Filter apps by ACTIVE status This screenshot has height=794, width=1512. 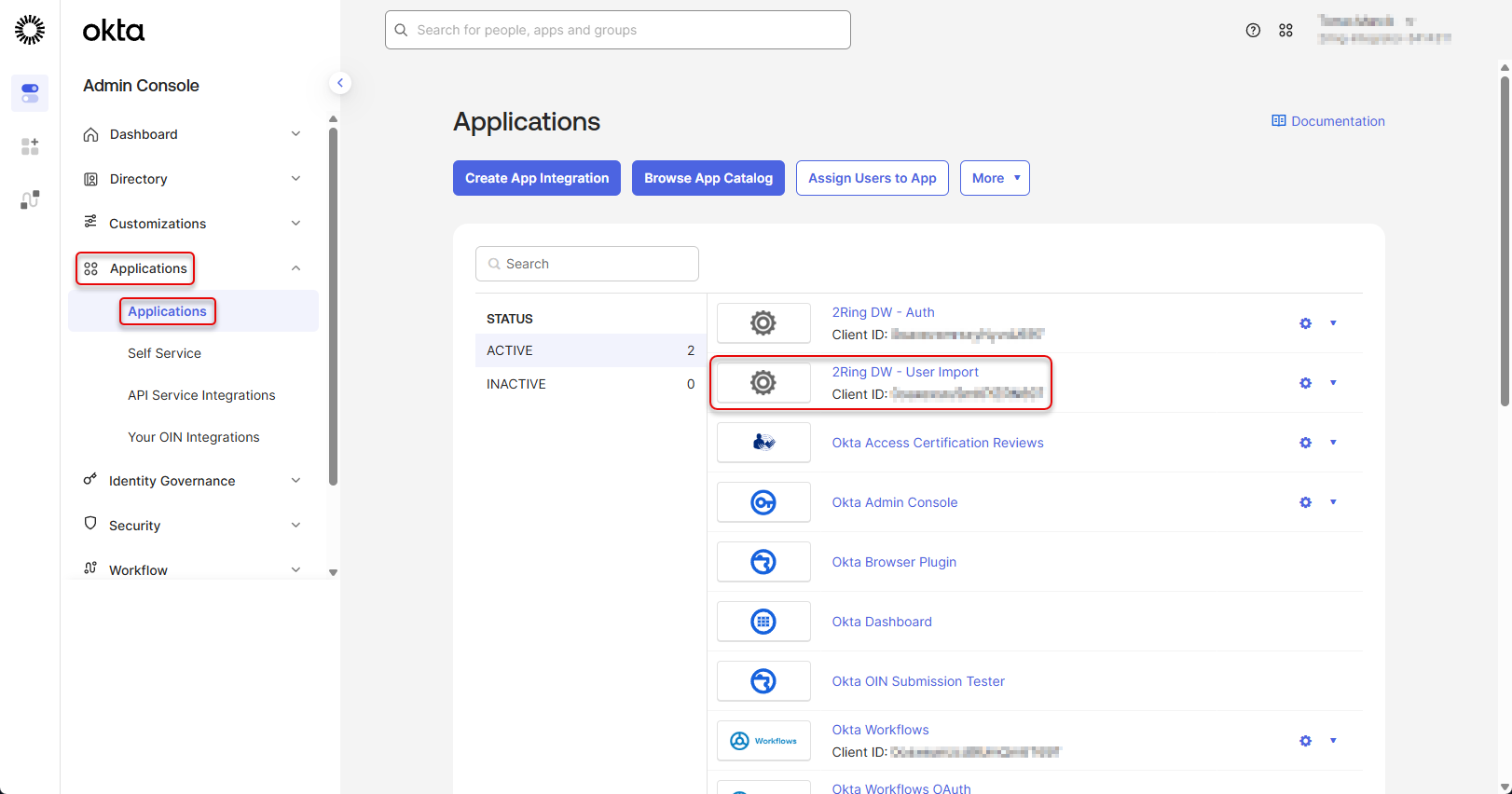589,350
